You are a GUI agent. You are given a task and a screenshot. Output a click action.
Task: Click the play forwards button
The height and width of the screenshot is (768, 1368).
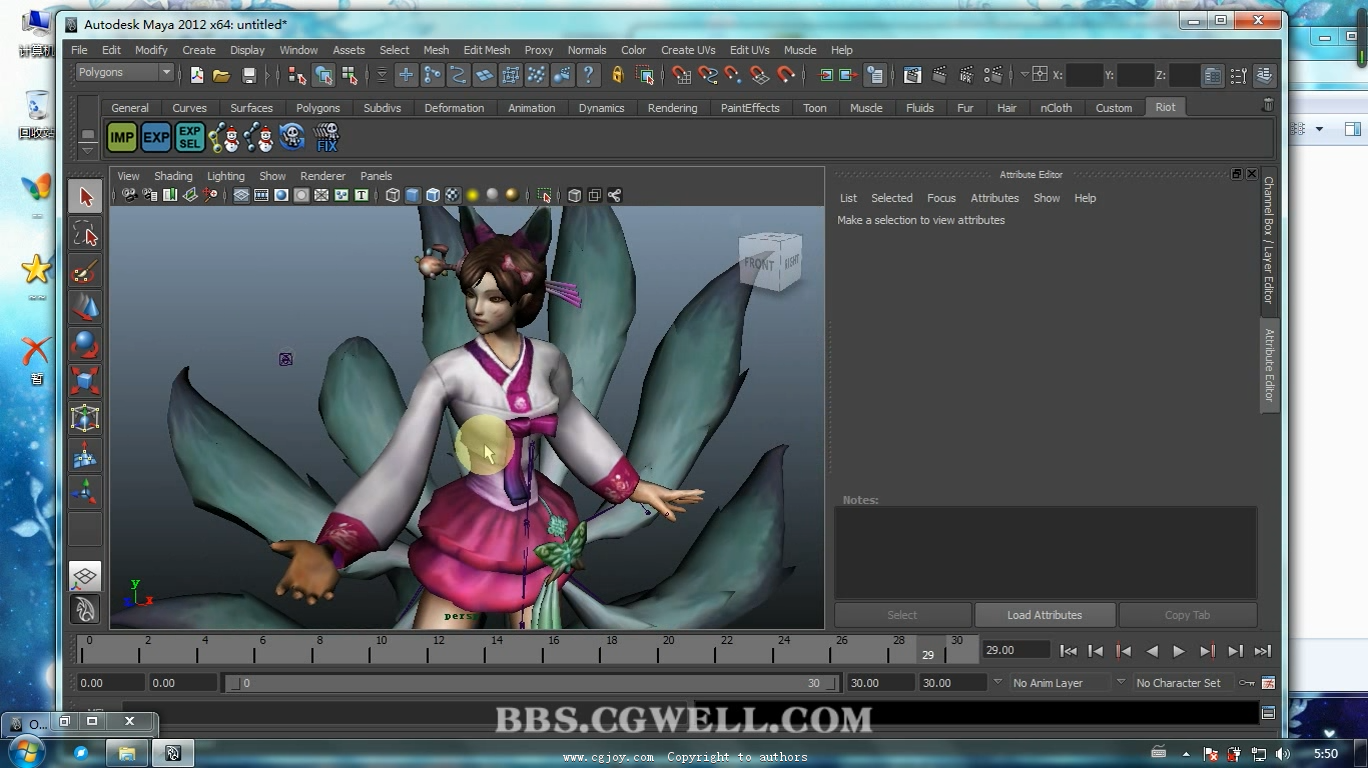1179,651
